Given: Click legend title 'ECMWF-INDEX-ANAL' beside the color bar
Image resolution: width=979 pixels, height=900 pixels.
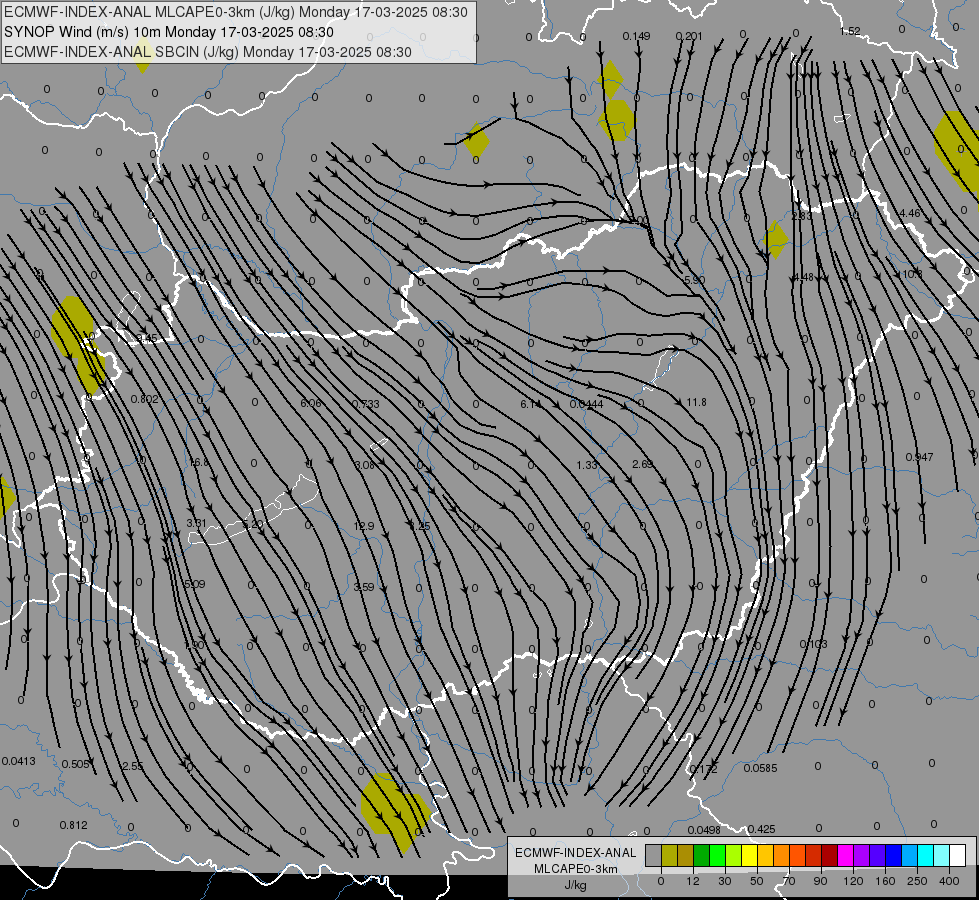Looking at the screenshot, I should pyautogui.click(x=576, y=853).
